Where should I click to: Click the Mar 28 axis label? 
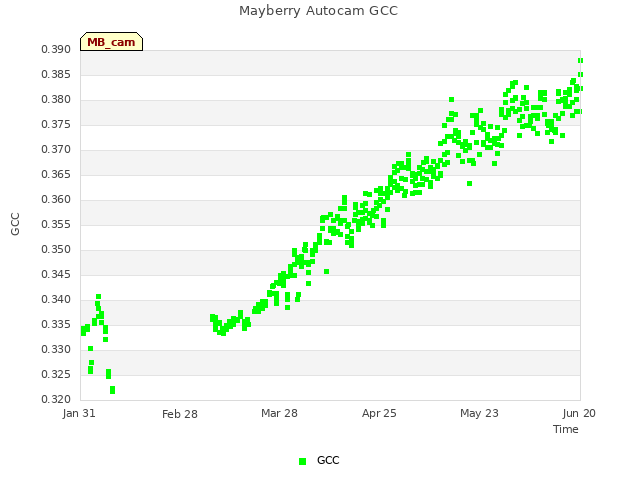280,413
